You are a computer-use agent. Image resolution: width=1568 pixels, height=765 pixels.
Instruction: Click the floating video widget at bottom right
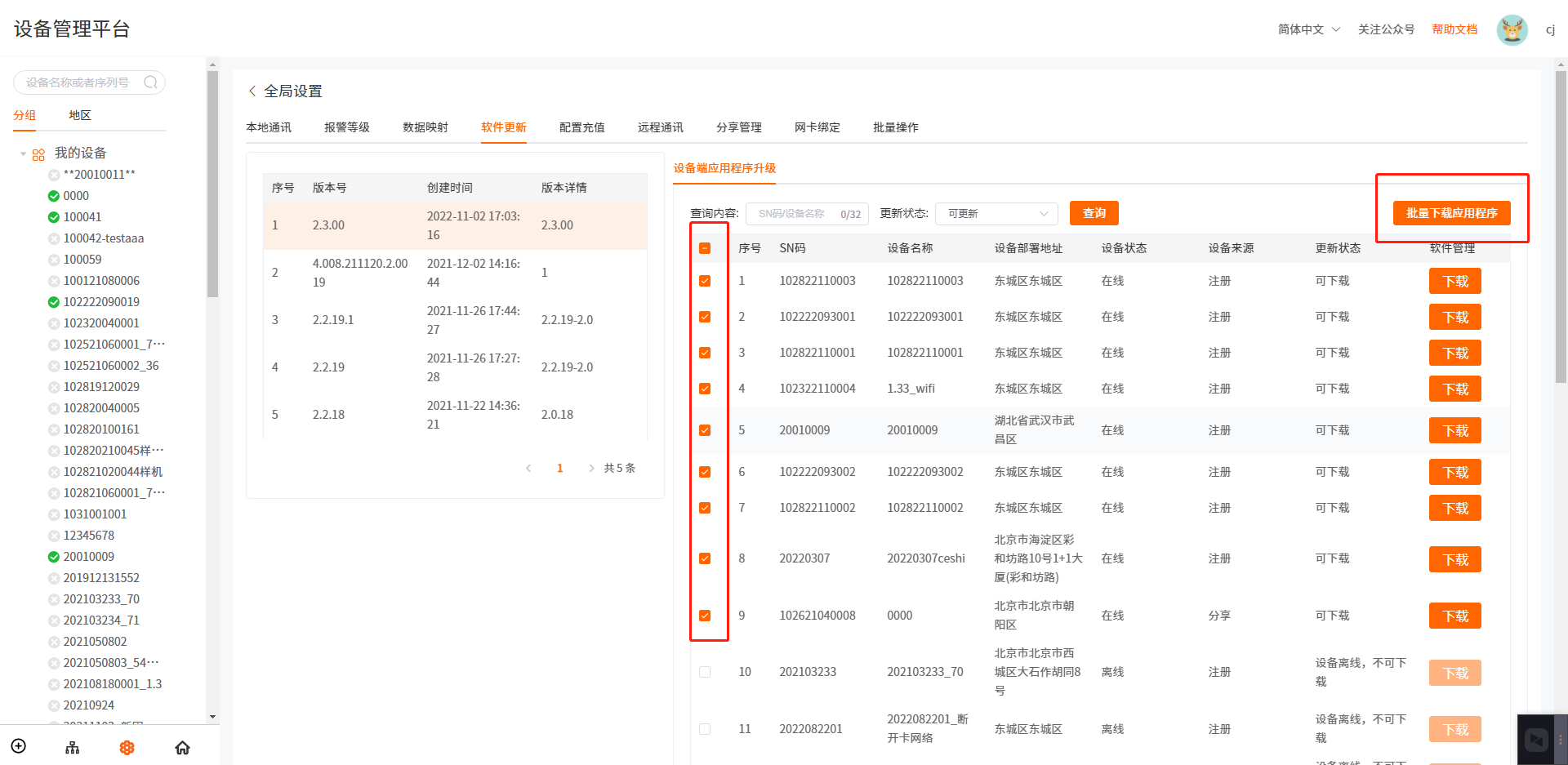[1536, 740]
